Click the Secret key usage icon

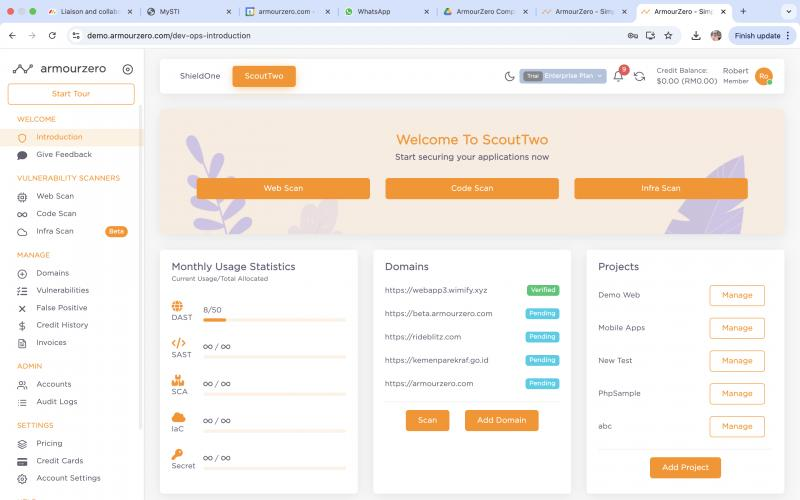coord(177,454)
